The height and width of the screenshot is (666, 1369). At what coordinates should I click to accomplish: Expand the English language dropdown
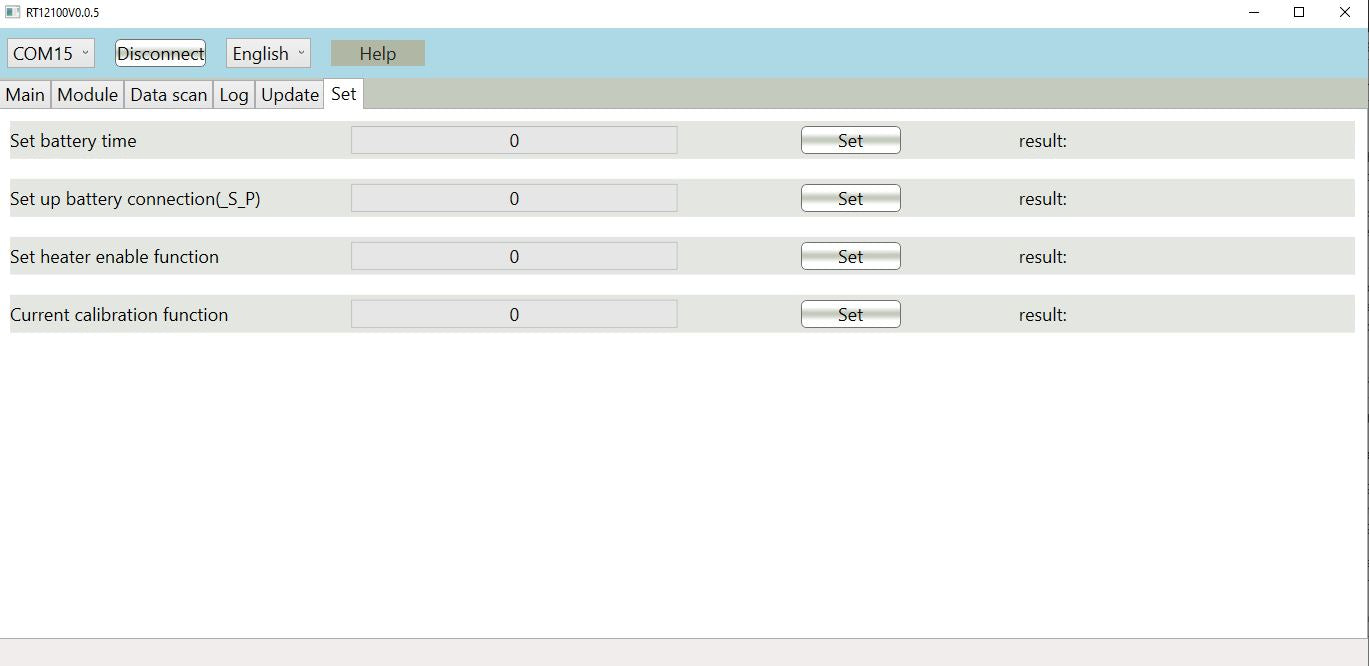point(268,54)
